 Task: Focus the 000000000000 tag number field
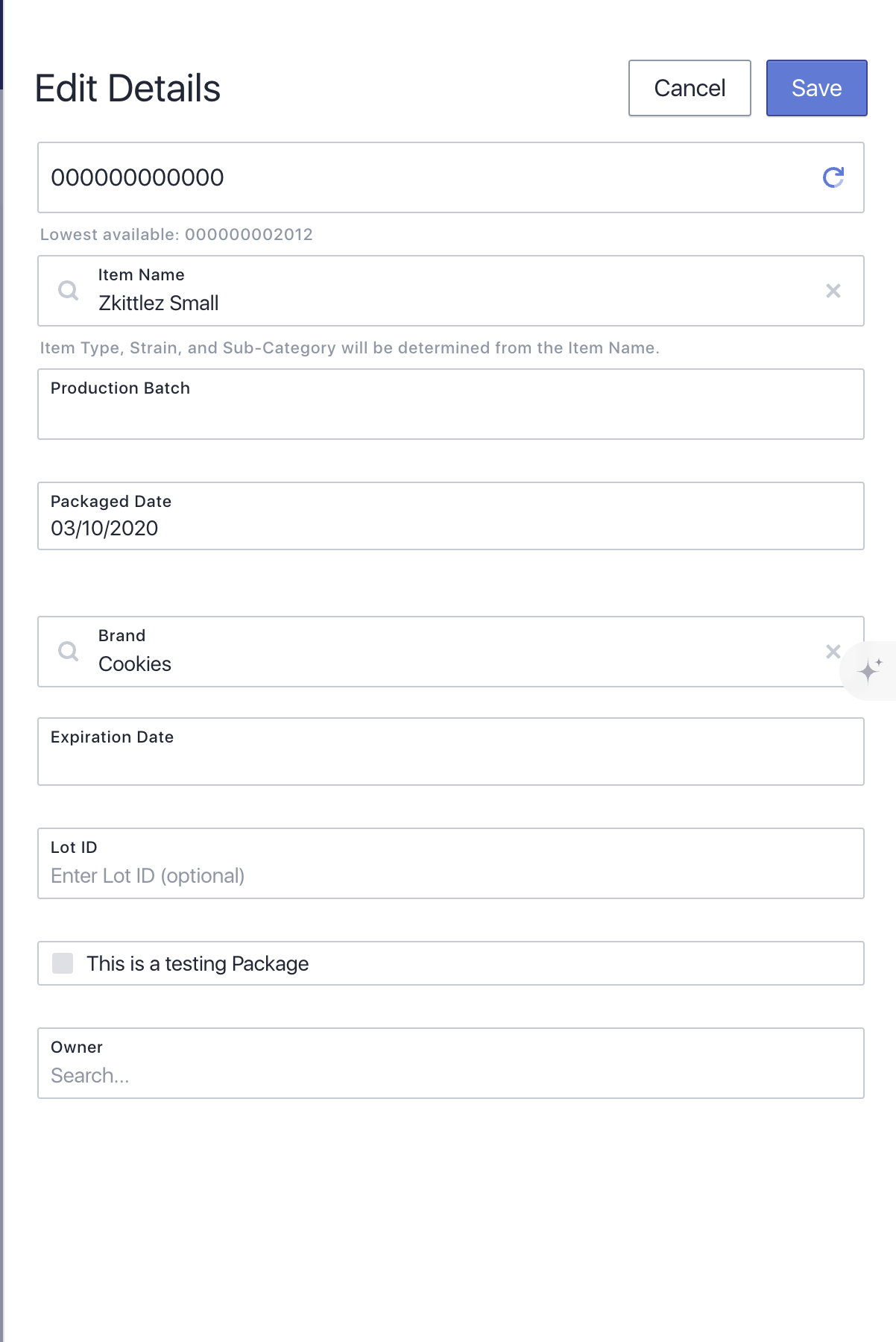[x=451, y=177]
